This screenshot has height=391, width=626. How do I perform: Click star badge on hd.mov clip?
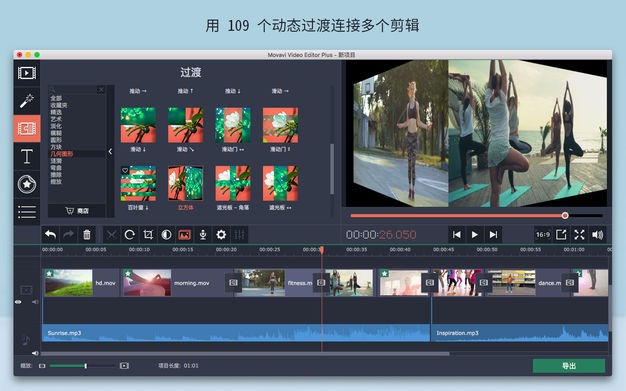tap(49, 274)
